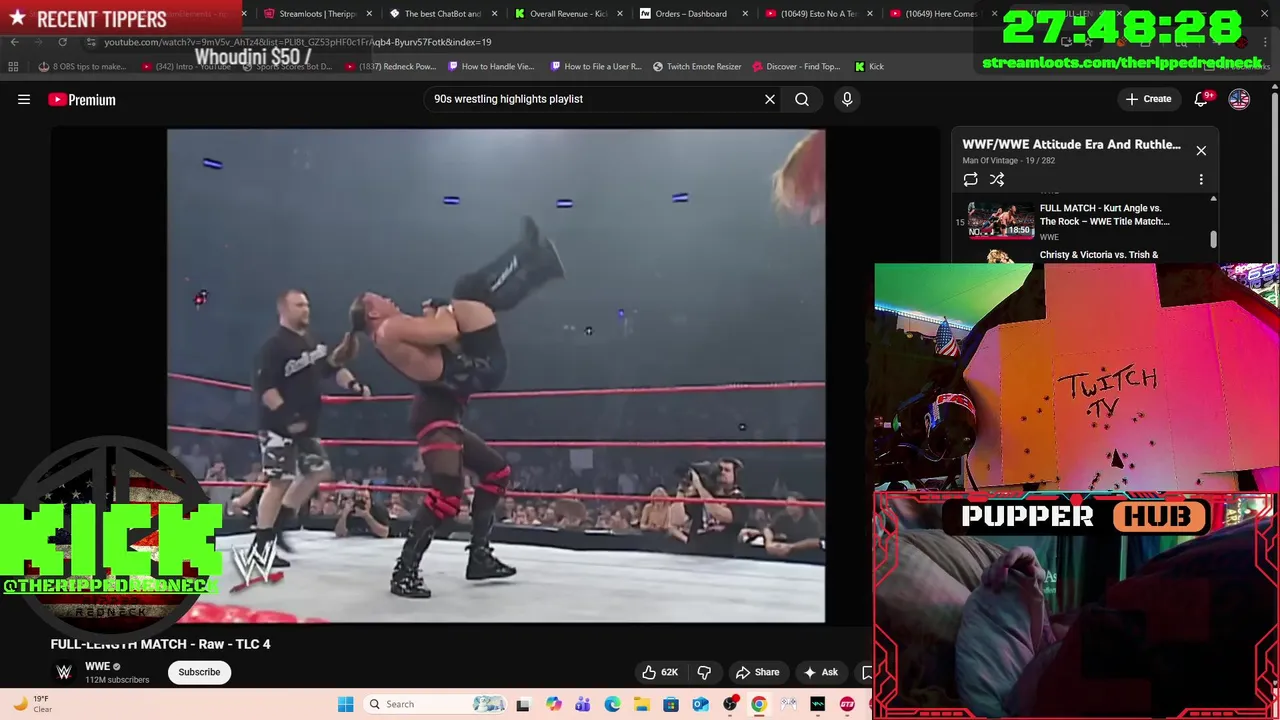
Task: Close the Streamloots tab
Action: click(369, 14)
